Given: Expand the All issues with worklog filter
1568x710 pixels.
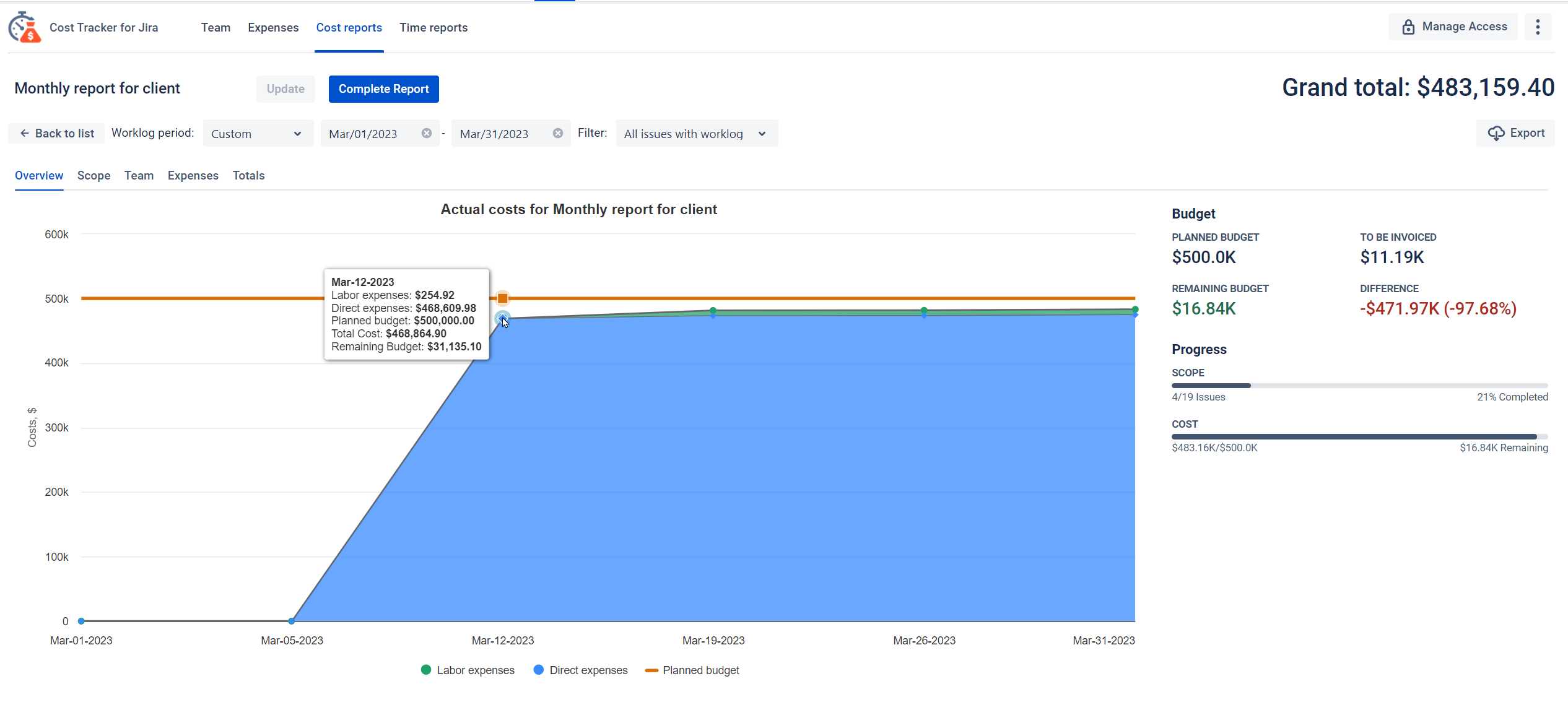Looking at the screenshot, I should click(696, 134).
